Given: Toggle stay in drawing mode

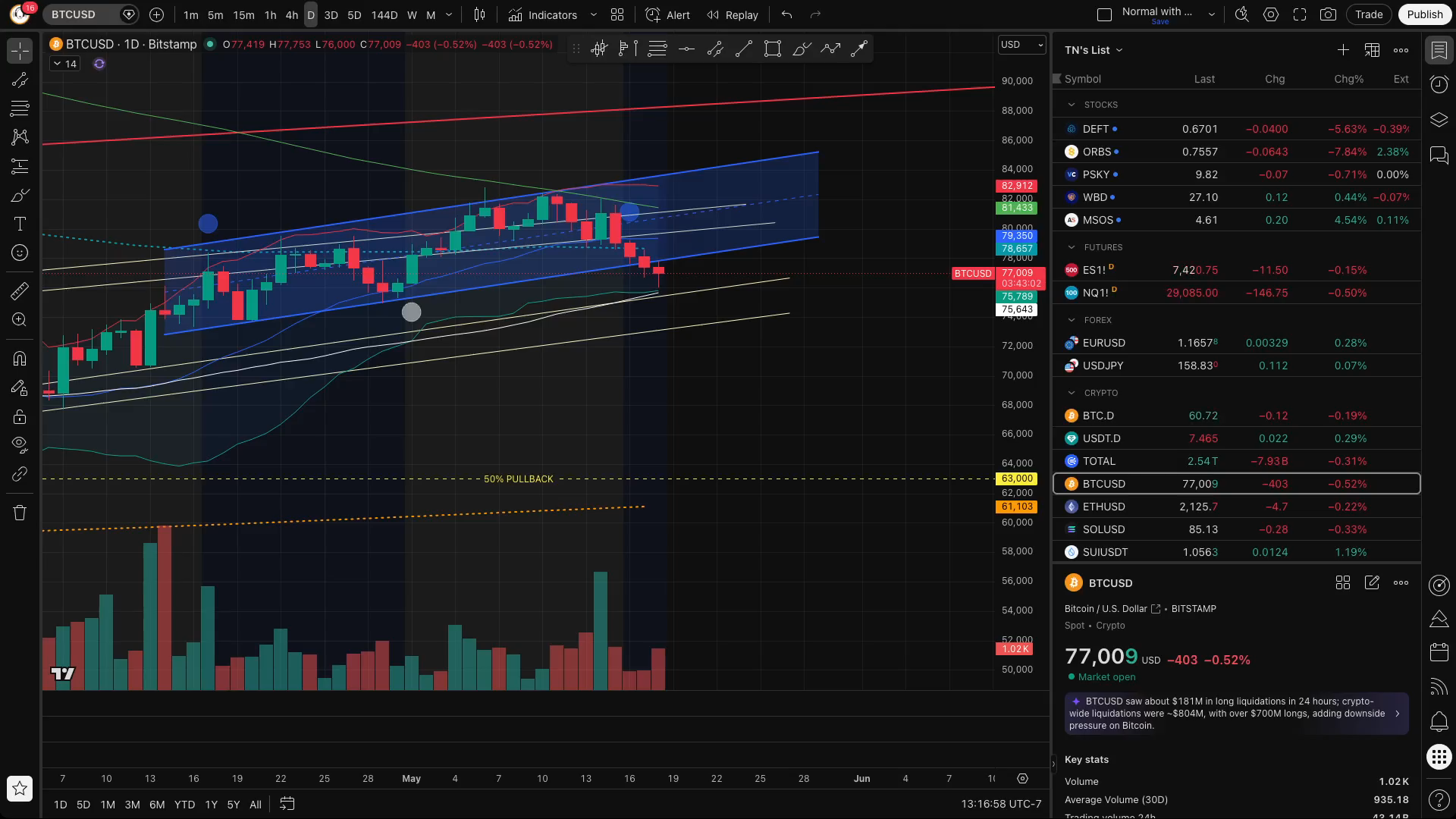Looking at the screenshot, I should click(20, 388).
